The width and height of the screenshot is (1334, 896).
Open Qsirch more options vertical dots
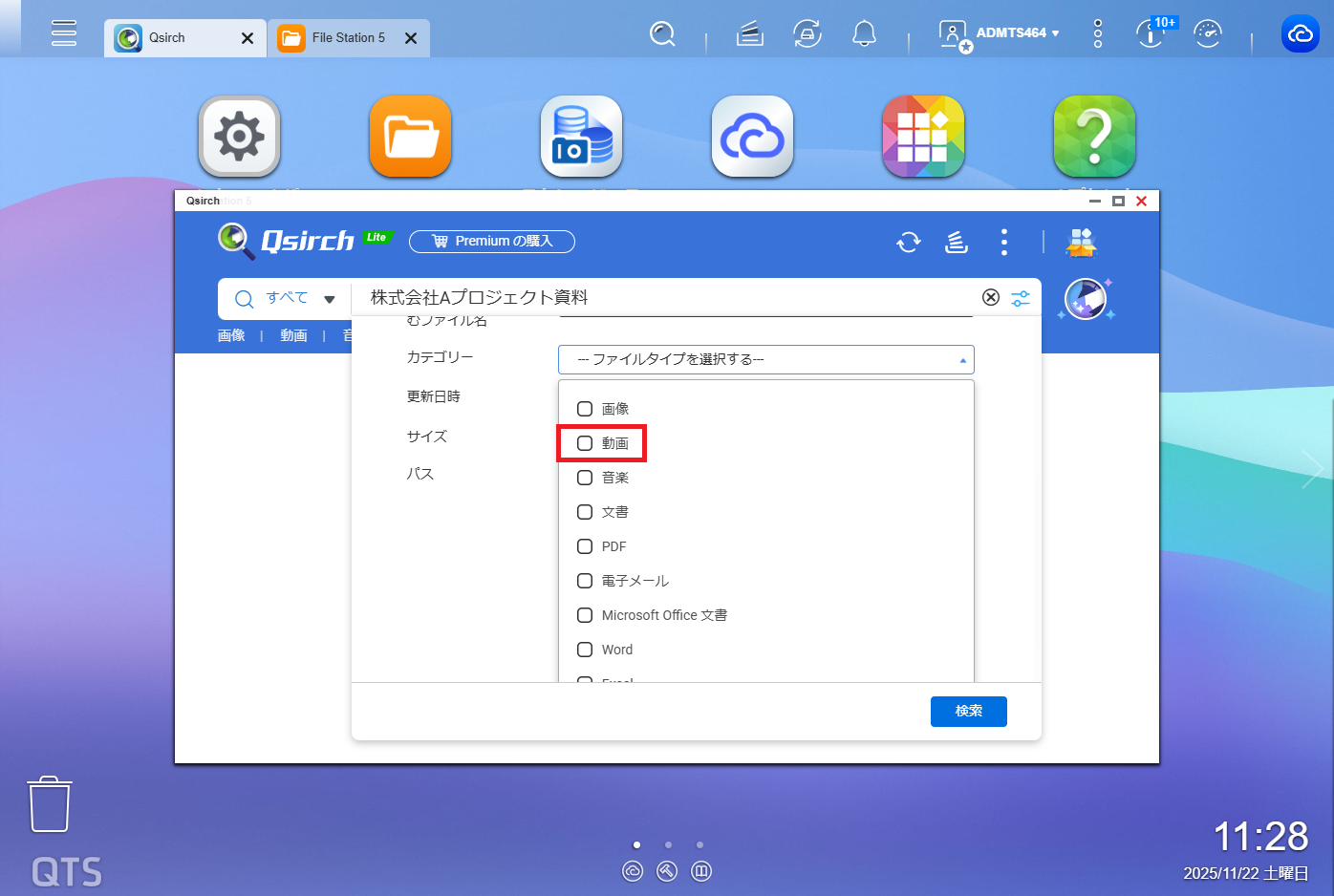click(1003, 242)
